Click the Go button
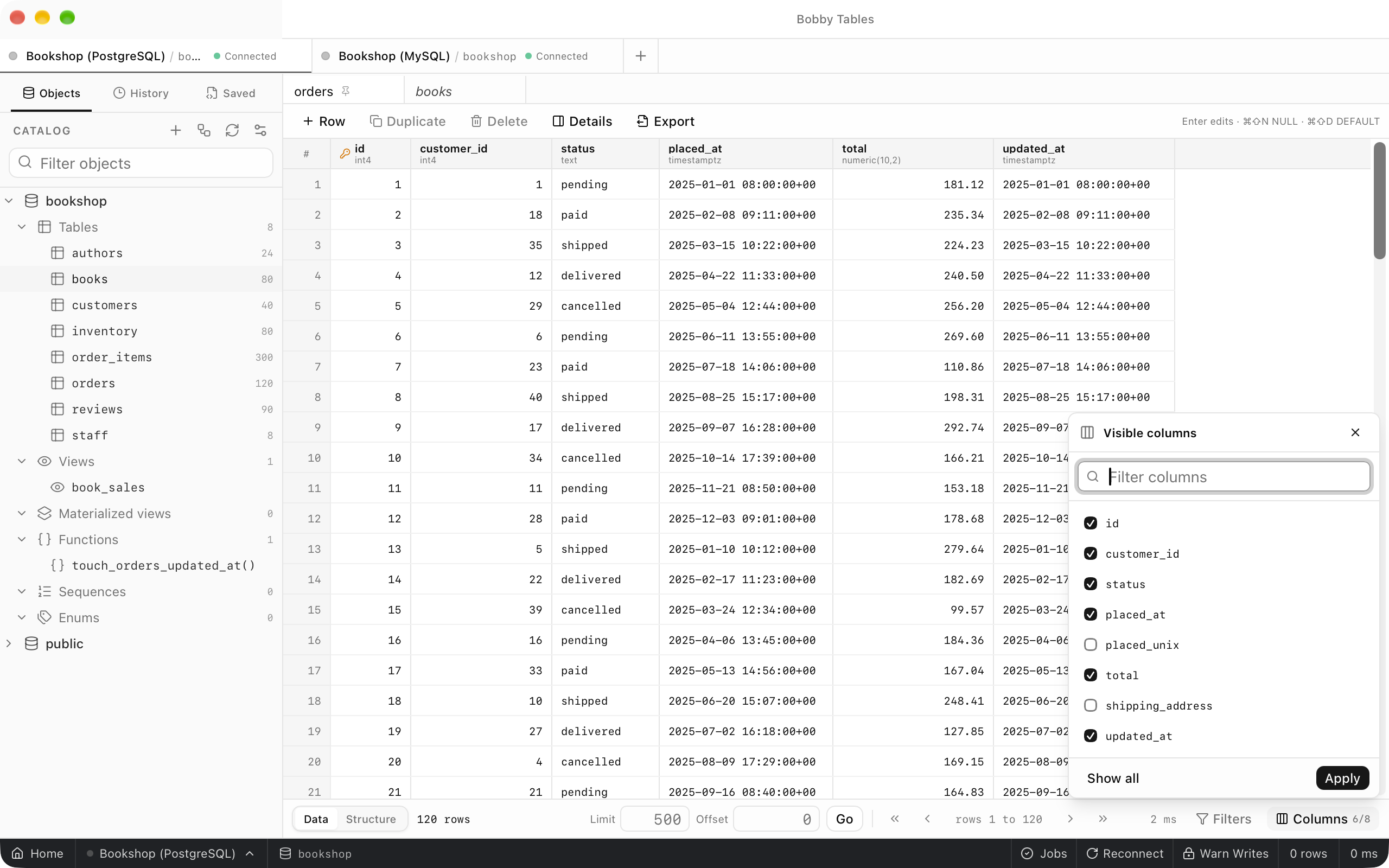The width and height of the screenshot is (1389, 868). pyautogui.click(x=844, y=819)
